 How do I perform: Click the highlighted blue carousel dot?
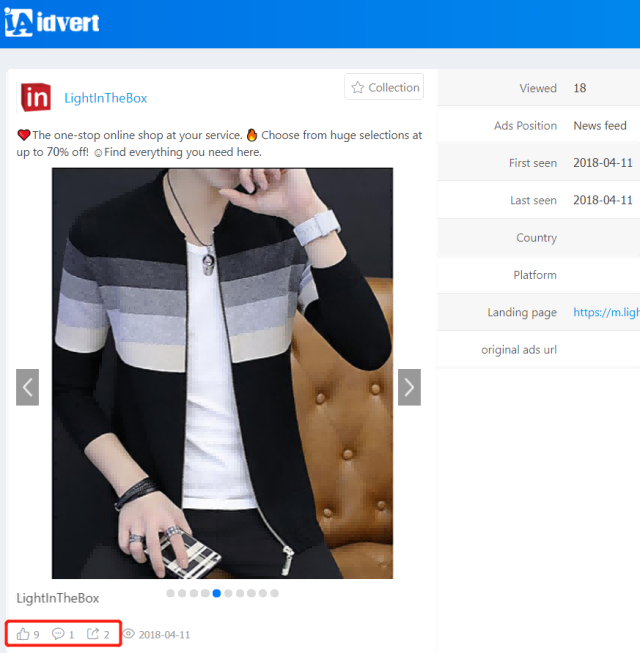coord(217,593)
